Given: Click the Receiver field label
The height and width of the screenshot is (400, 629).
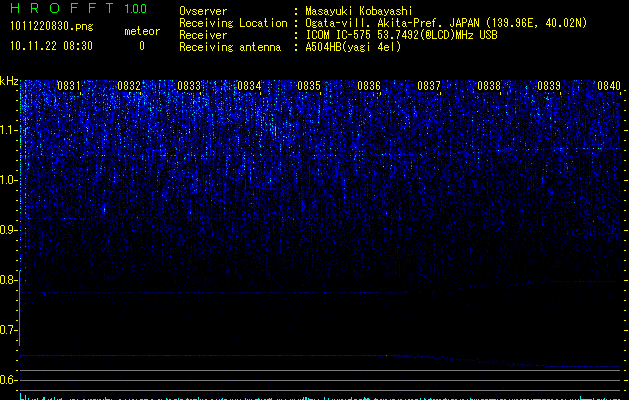Looking at the screenshot, I should (x=203, y=35).
